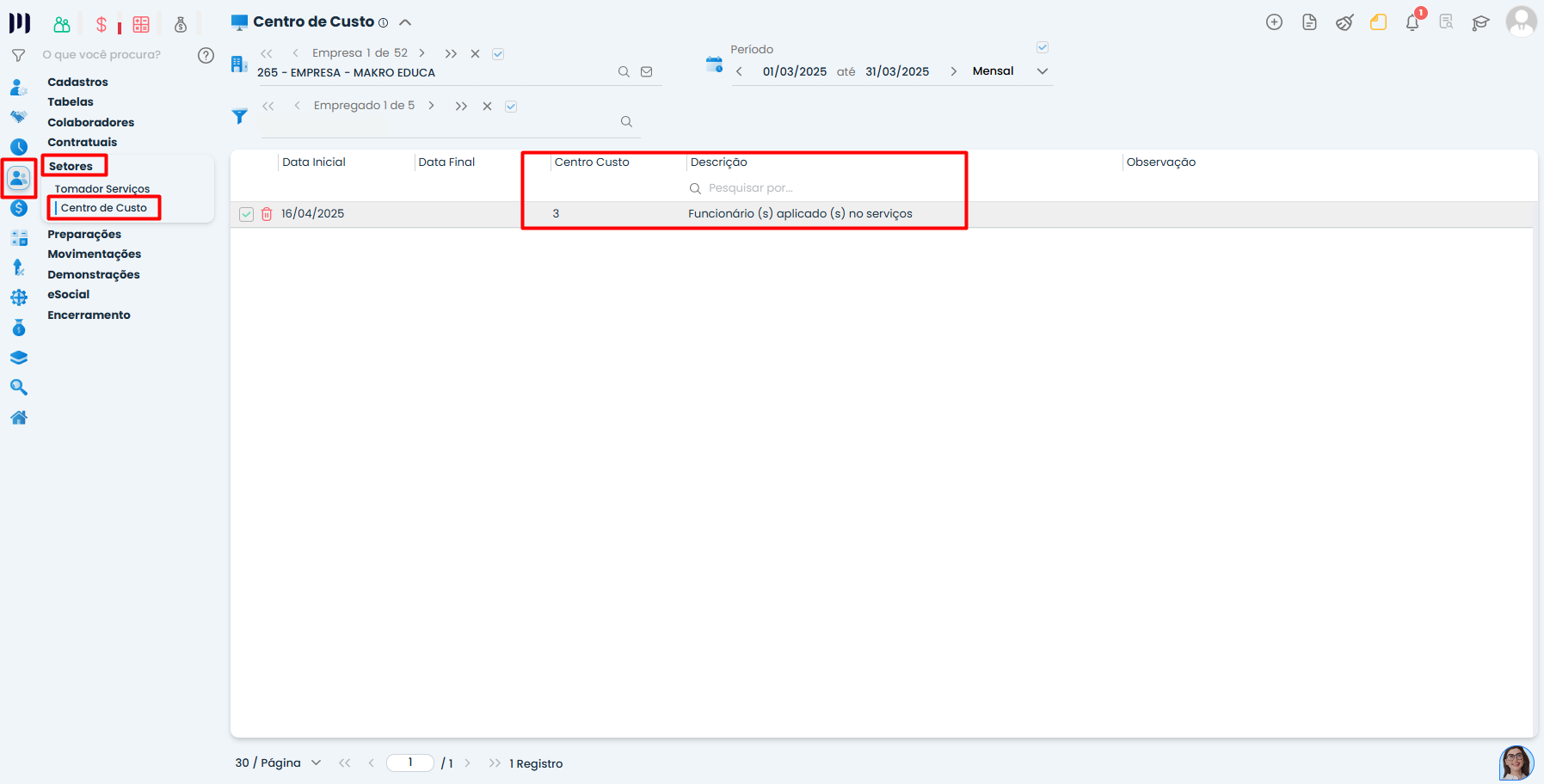Select the arrow-with-percent sidebar icon

point(19,268)
